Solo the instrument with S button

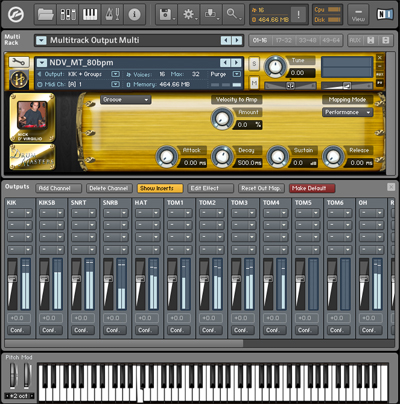[x=254, y=63]
